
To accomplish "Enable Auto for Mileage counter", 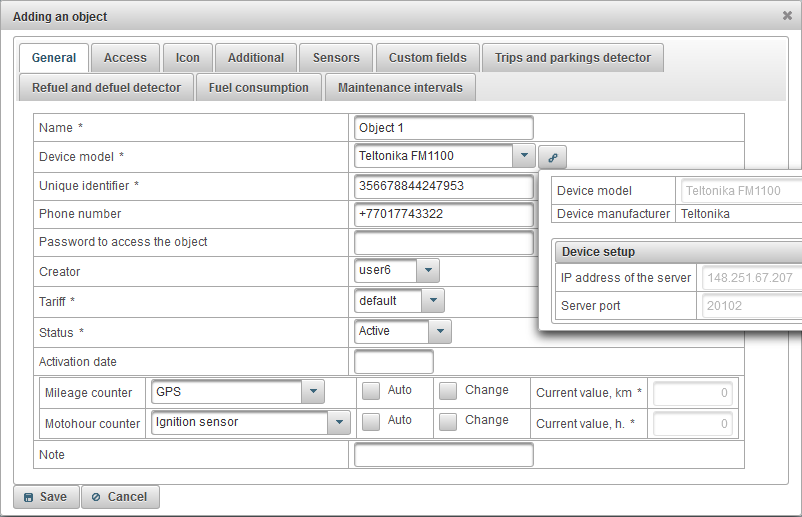I will click(371, 391).
